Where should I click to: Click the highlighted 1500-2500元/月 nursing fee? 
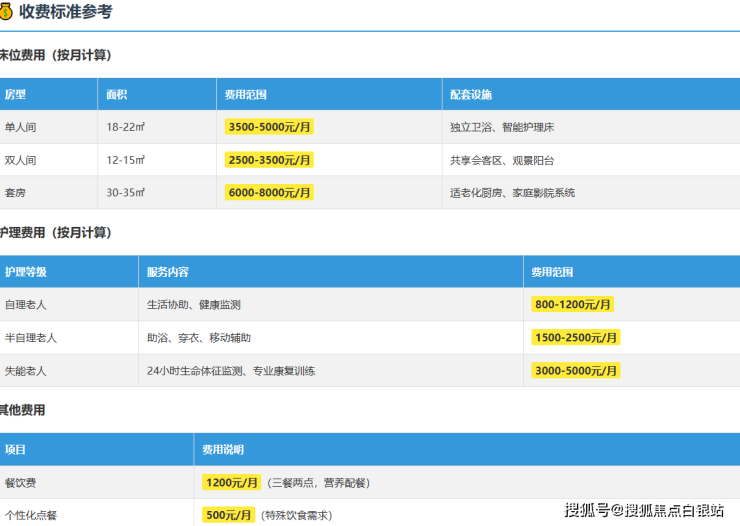(x=576, y=338)
